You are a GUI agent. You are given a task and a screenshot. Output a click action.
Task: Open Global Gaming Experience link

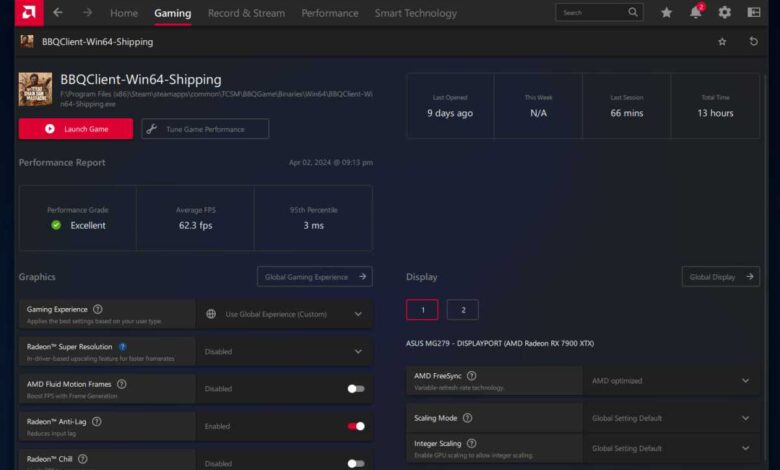click(314, 277)
